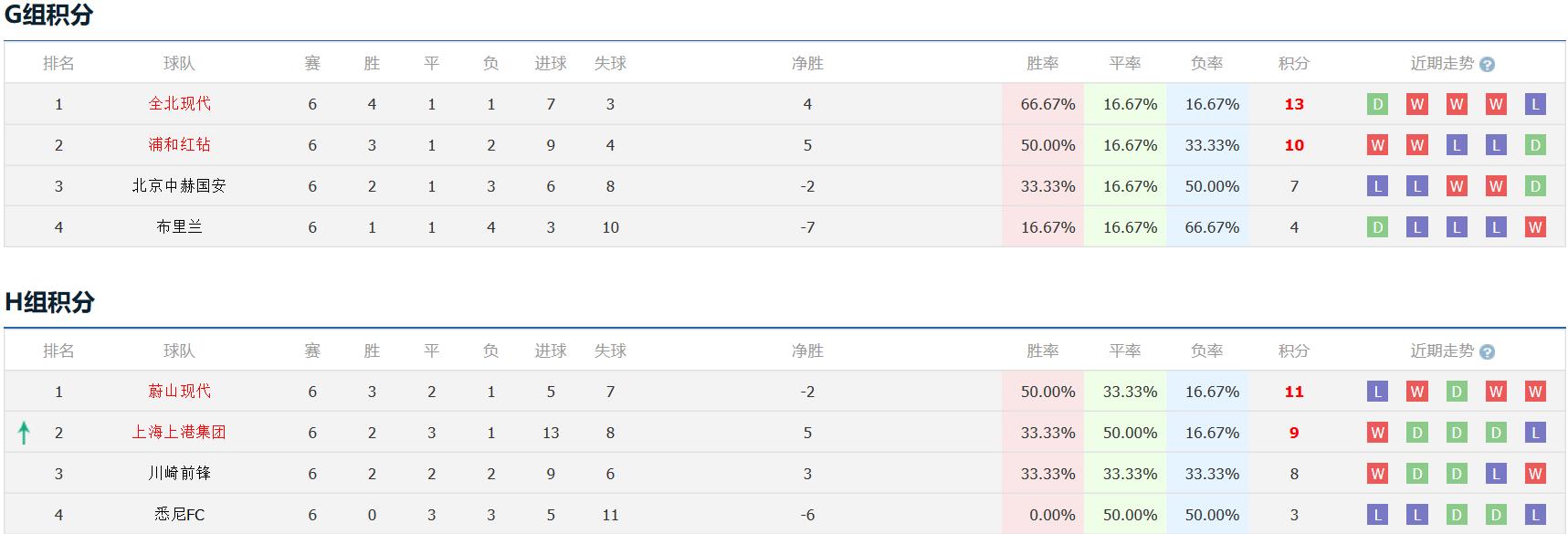Click the 积分 column header in G组 table
The height and width of the screenshot is (534, 1568).
coord(1294,64)
